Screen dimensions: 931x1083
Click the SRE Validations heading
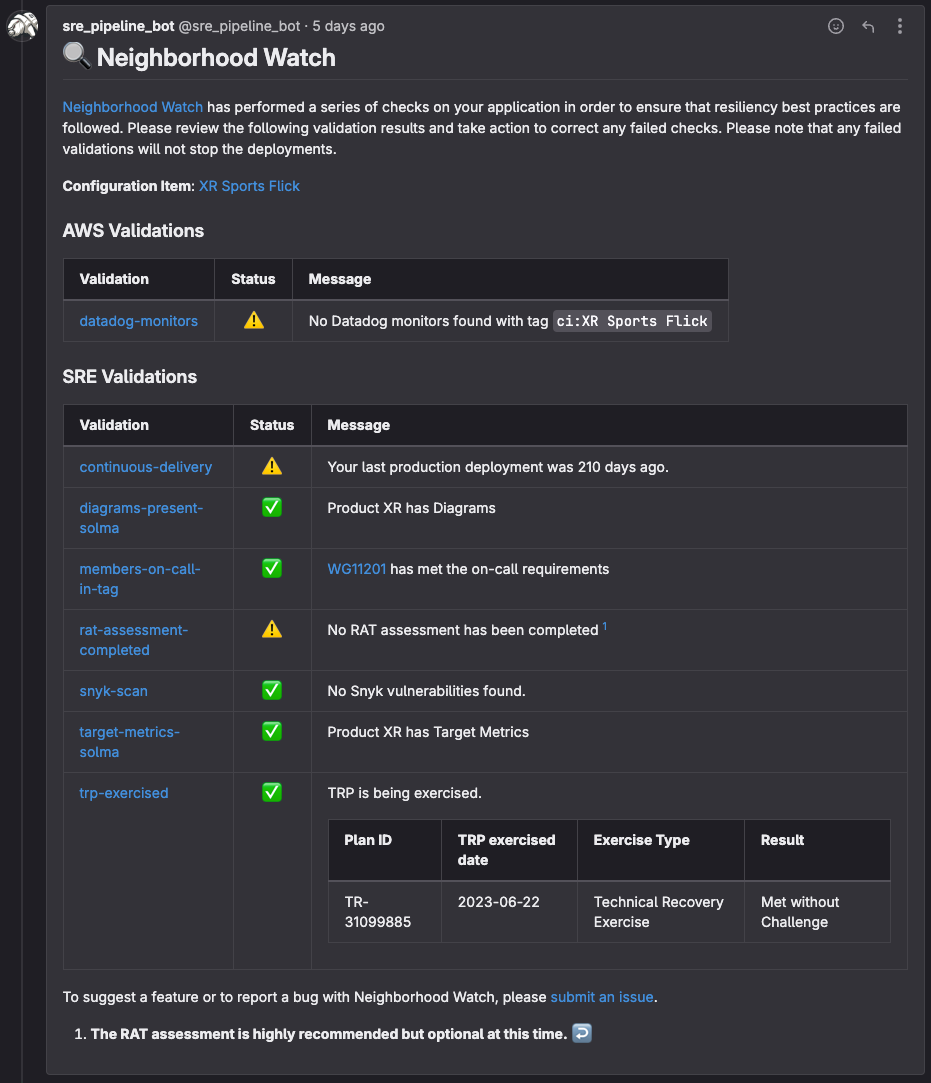pyautogui.click(x=130, y=376)
